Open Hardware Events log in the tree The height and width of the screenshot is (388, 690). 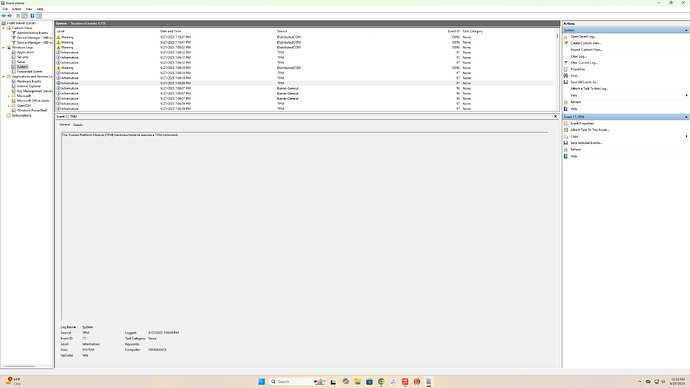(x=29, y=81)
